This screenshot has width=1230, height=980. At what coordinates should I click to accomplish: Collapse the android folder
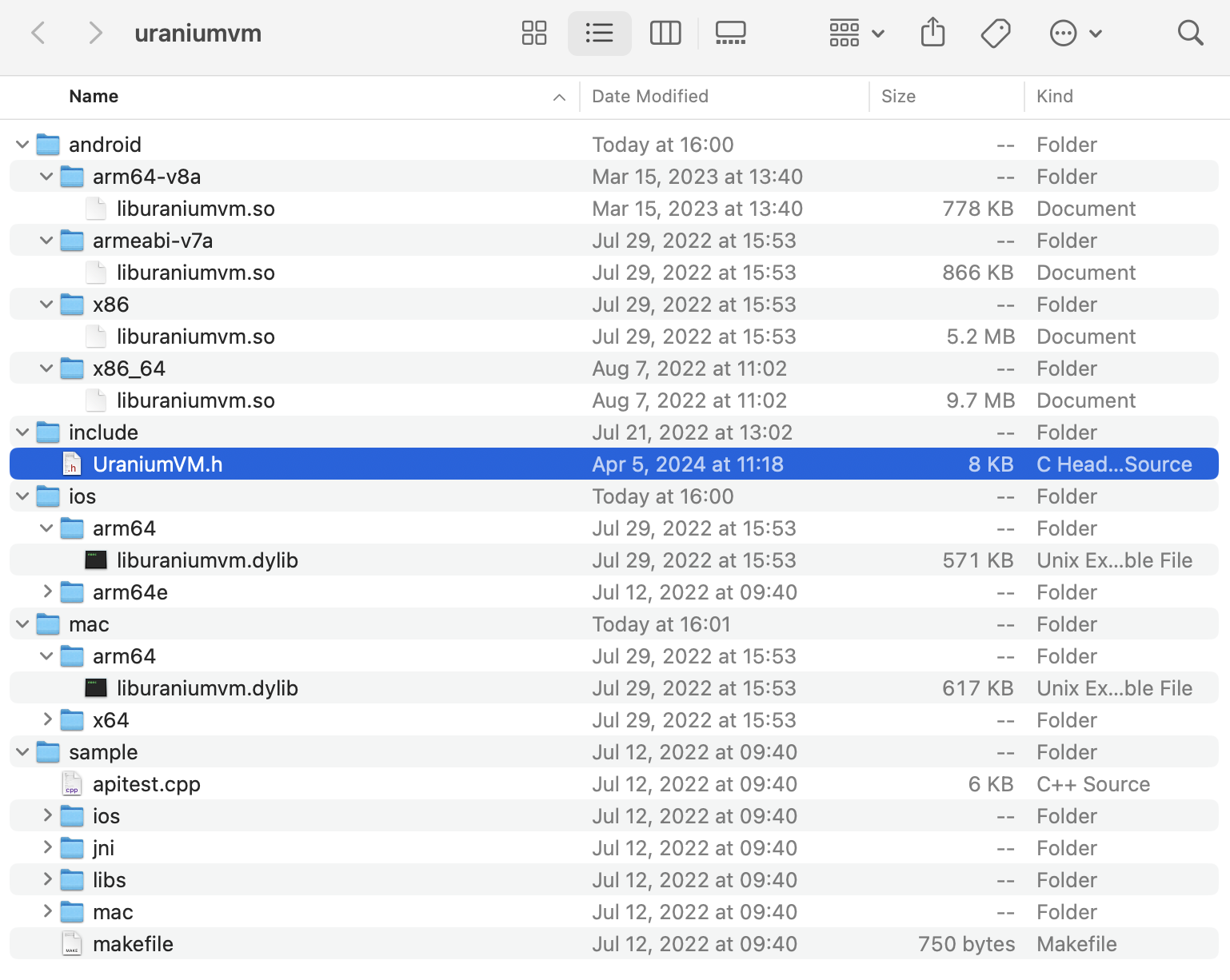point(22,145)
